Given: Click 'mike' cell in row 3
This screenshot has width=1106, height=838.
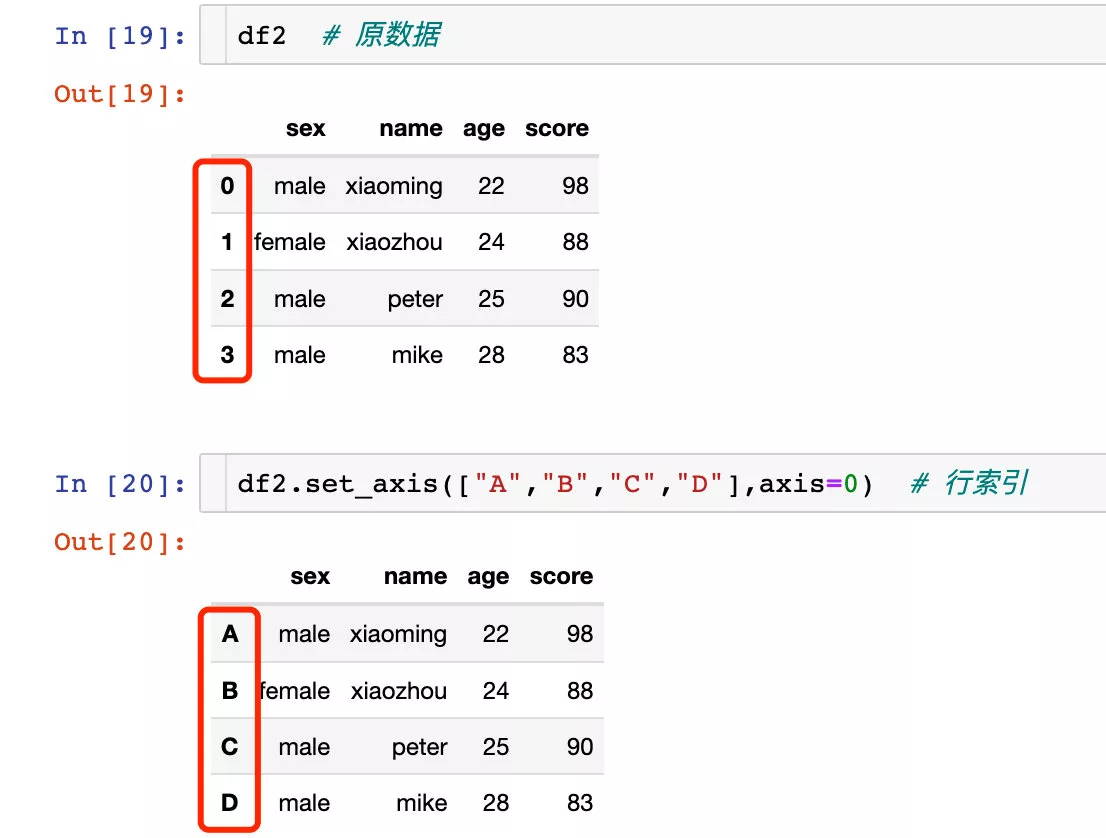Looking at the screenshot, I should tap(417, 355).
